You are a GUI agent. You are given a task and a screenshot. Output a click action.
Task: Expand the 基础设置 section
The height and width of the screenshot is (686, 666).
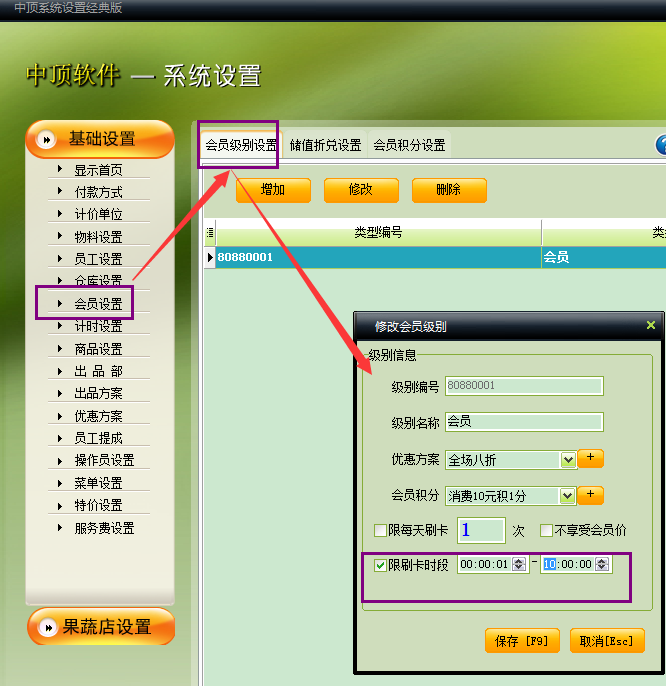tap(100, 139)
